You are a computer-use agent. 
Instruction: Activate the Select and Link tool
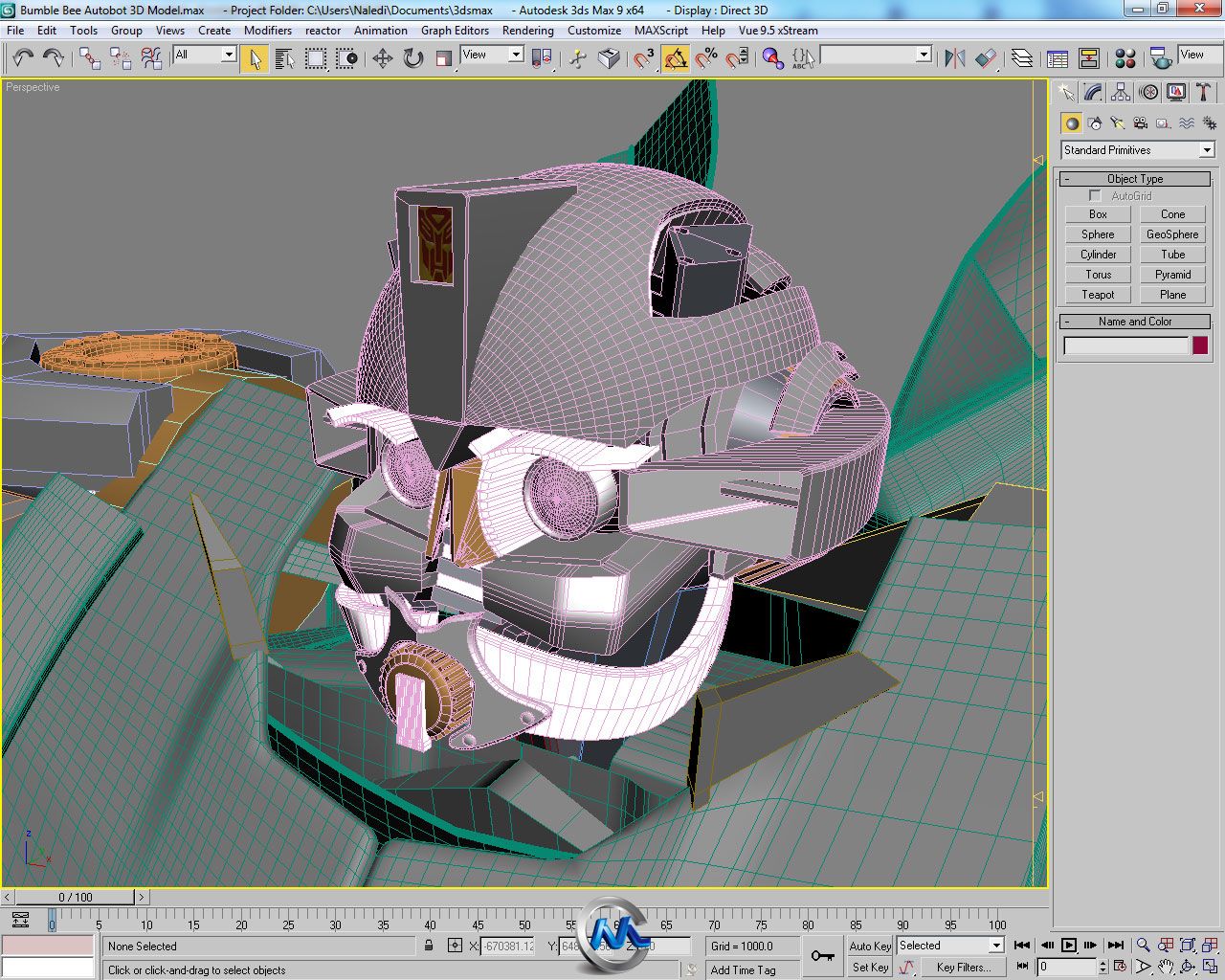point(90,58)
